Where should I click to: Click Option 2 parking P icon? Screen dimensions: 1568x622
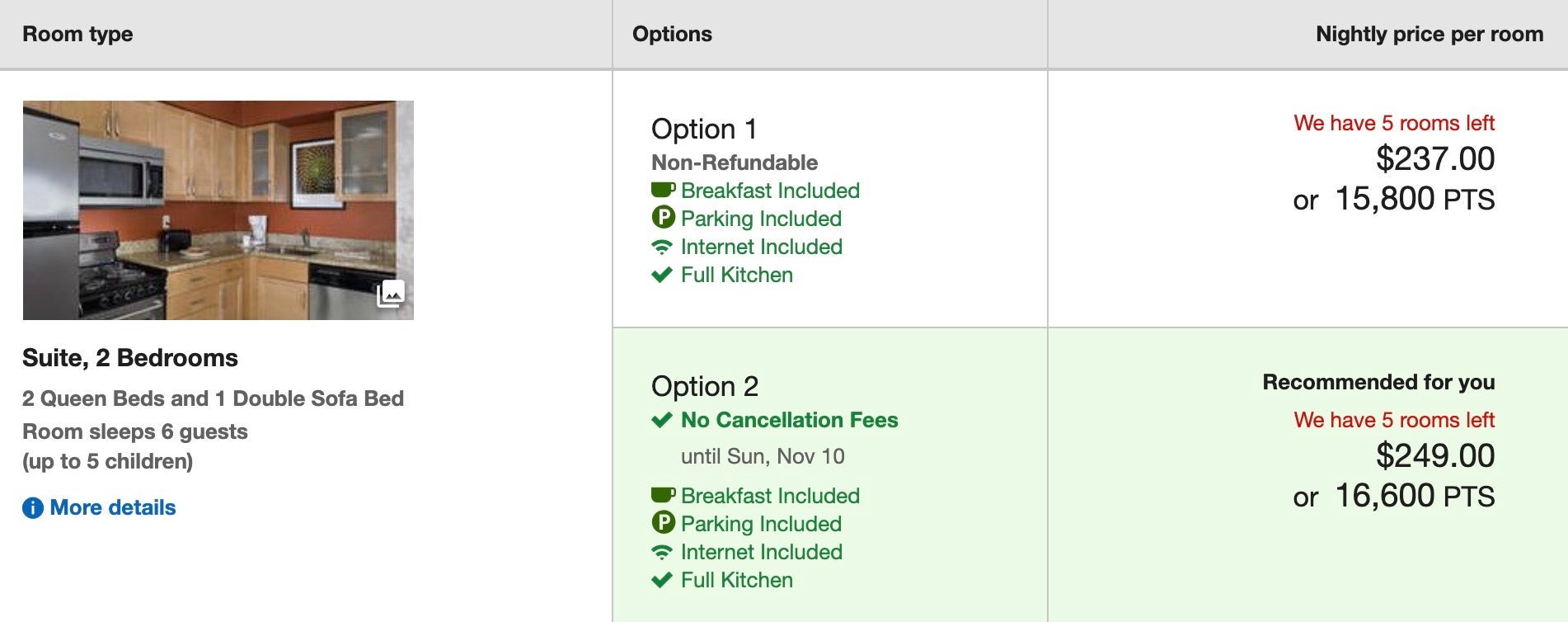[663, 523]
